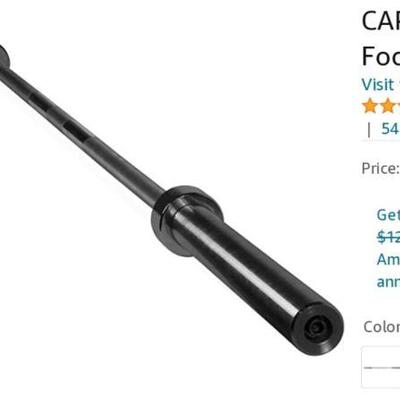Click the thick loading sleeve of barbell
The image size is (400, 400).
click(x=253, y=267)
